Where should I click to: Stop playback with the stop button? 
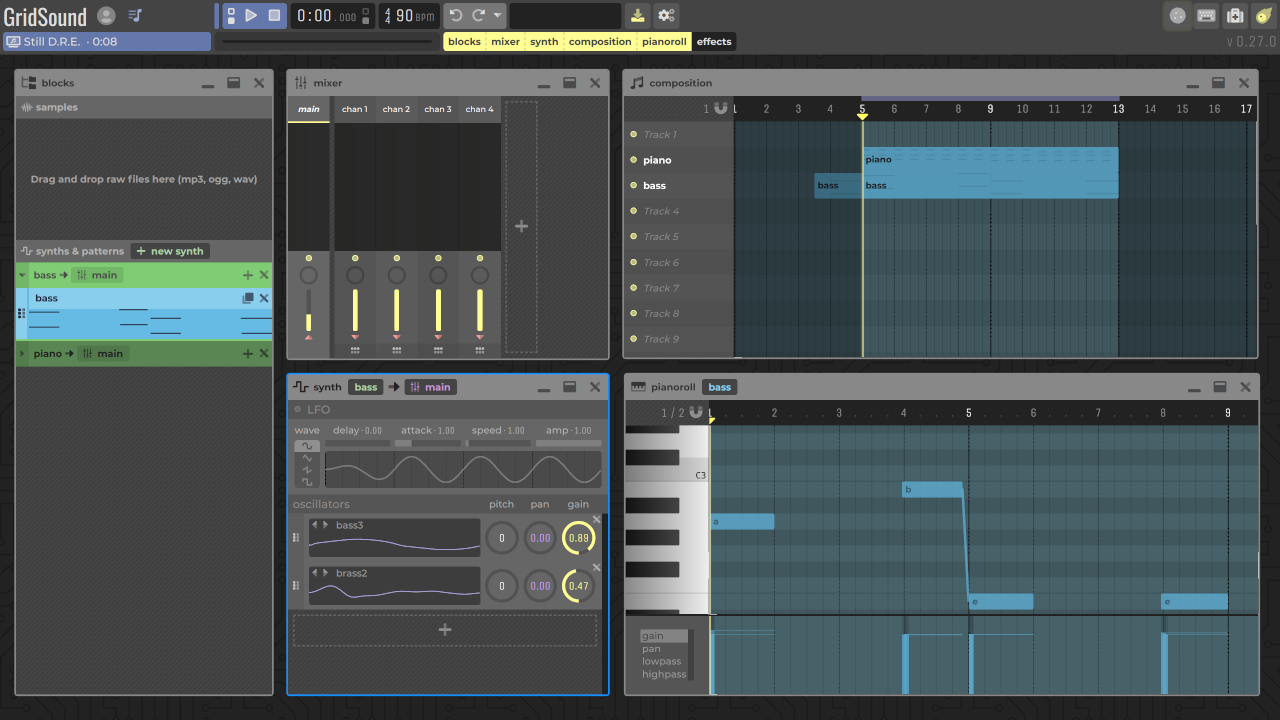(274, 15)
